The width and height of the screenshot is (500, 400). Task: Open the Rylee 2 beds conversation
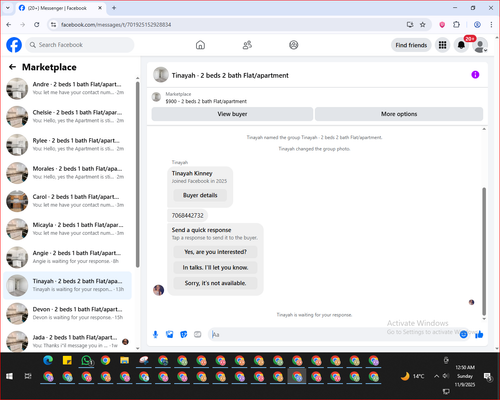(68, 145)
